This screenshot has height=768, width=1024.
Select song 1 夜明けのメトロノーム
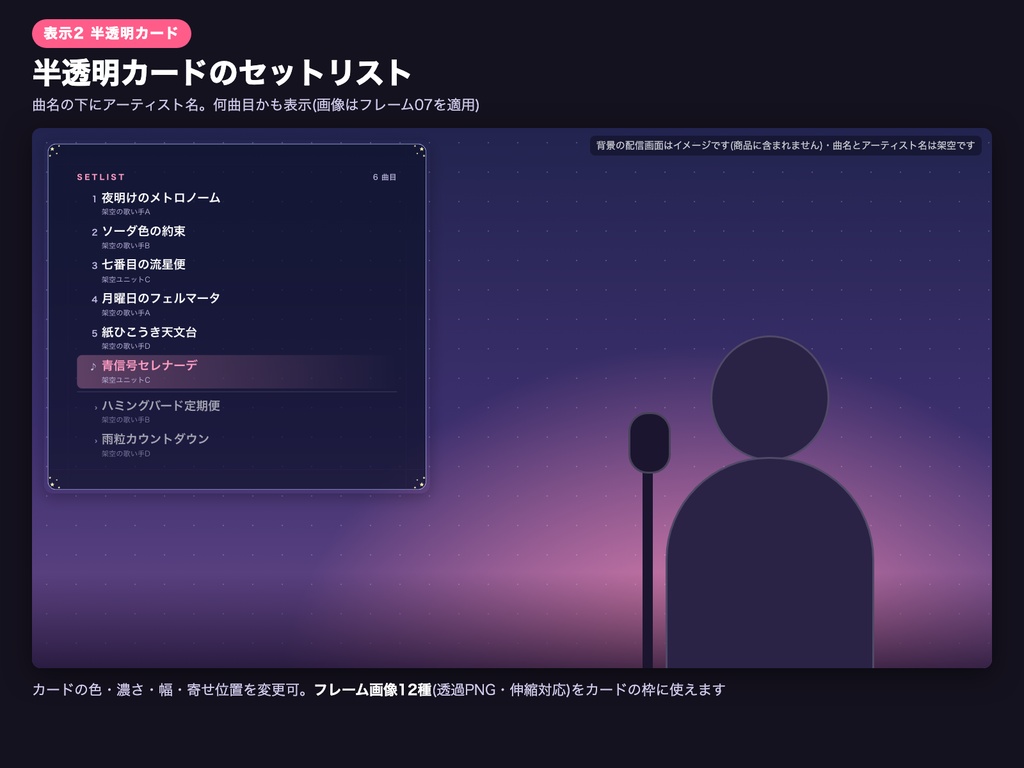[x=161, y=197]
